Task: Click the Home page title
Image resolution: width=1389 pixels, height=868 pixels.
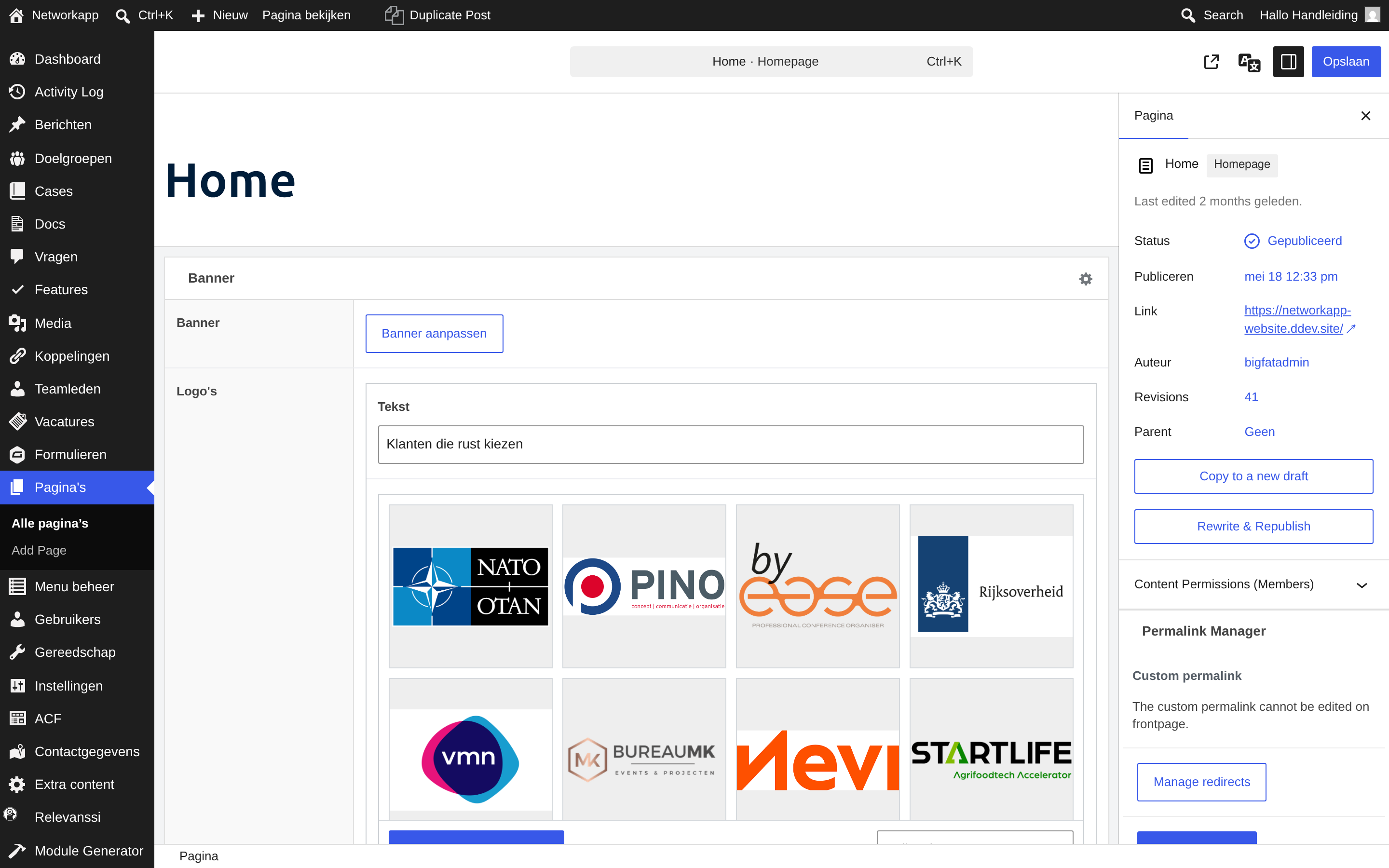Action: (230, 181)
